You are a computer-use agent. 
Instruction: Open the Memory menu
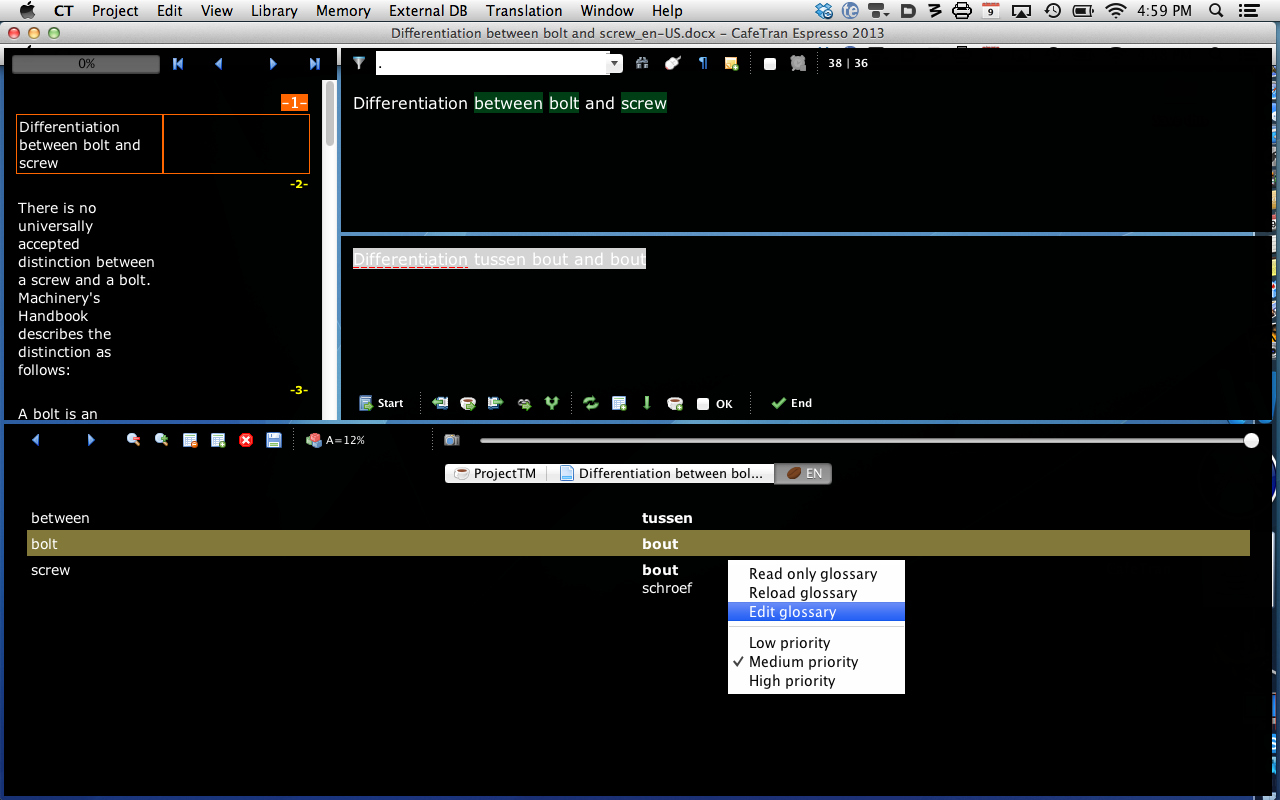point(343,11)
